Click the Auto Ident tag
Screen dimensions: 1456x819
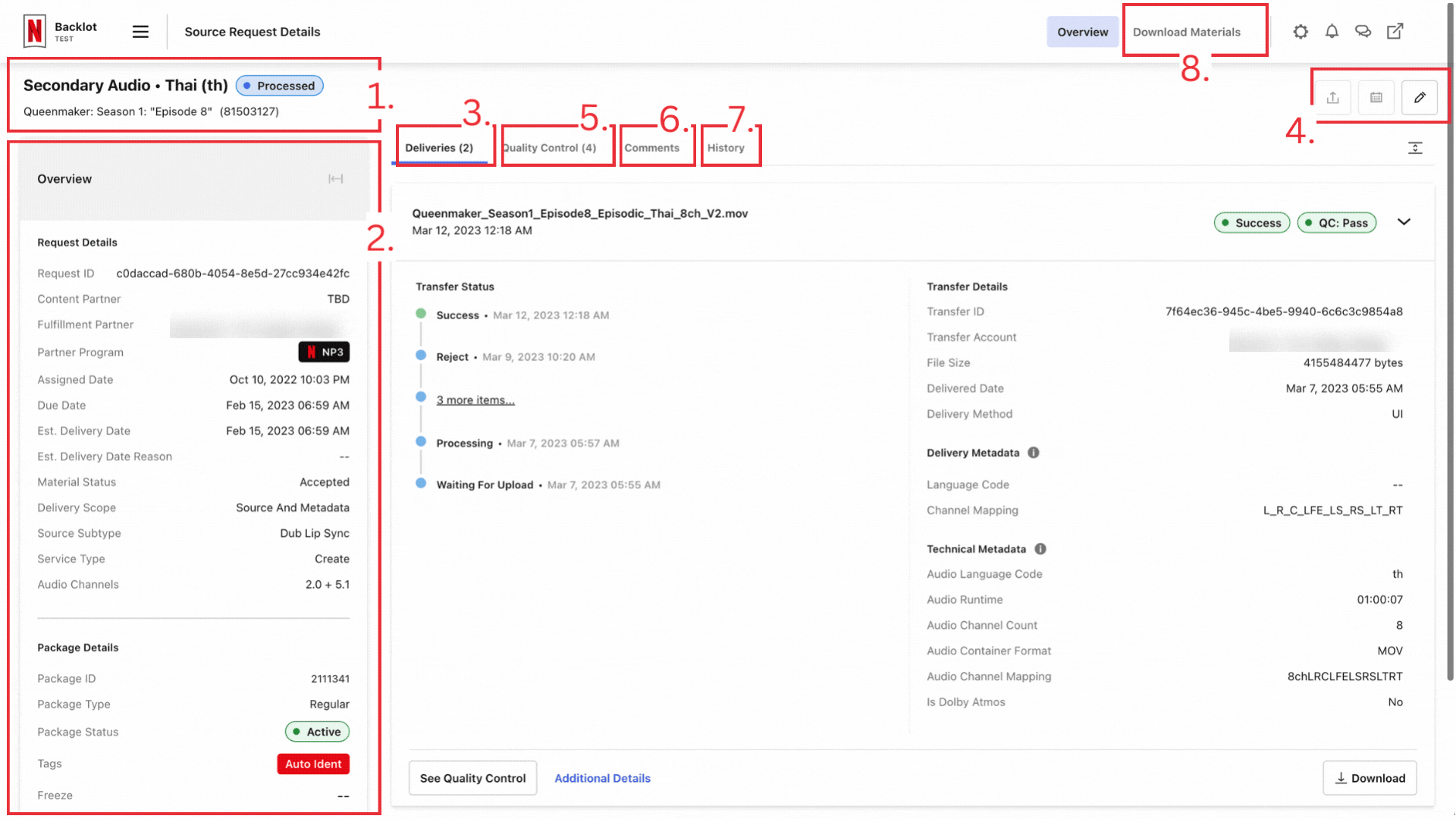tap(313, 764)
